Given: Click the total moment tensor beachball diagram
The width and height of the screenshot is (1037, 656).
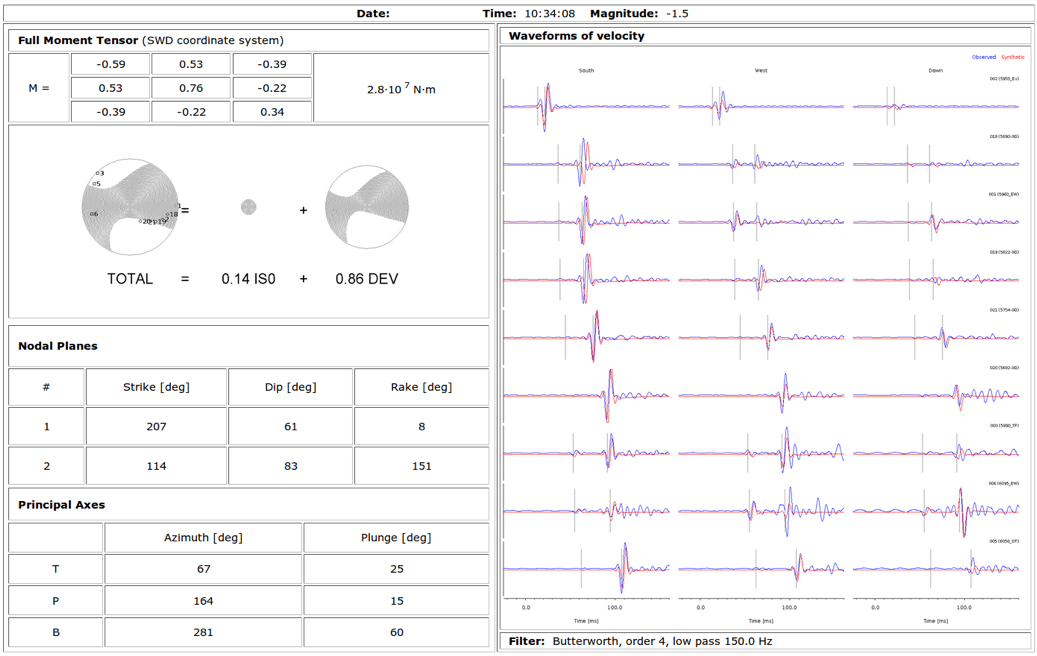Looking at the screenshot, I should coord(130,206).
